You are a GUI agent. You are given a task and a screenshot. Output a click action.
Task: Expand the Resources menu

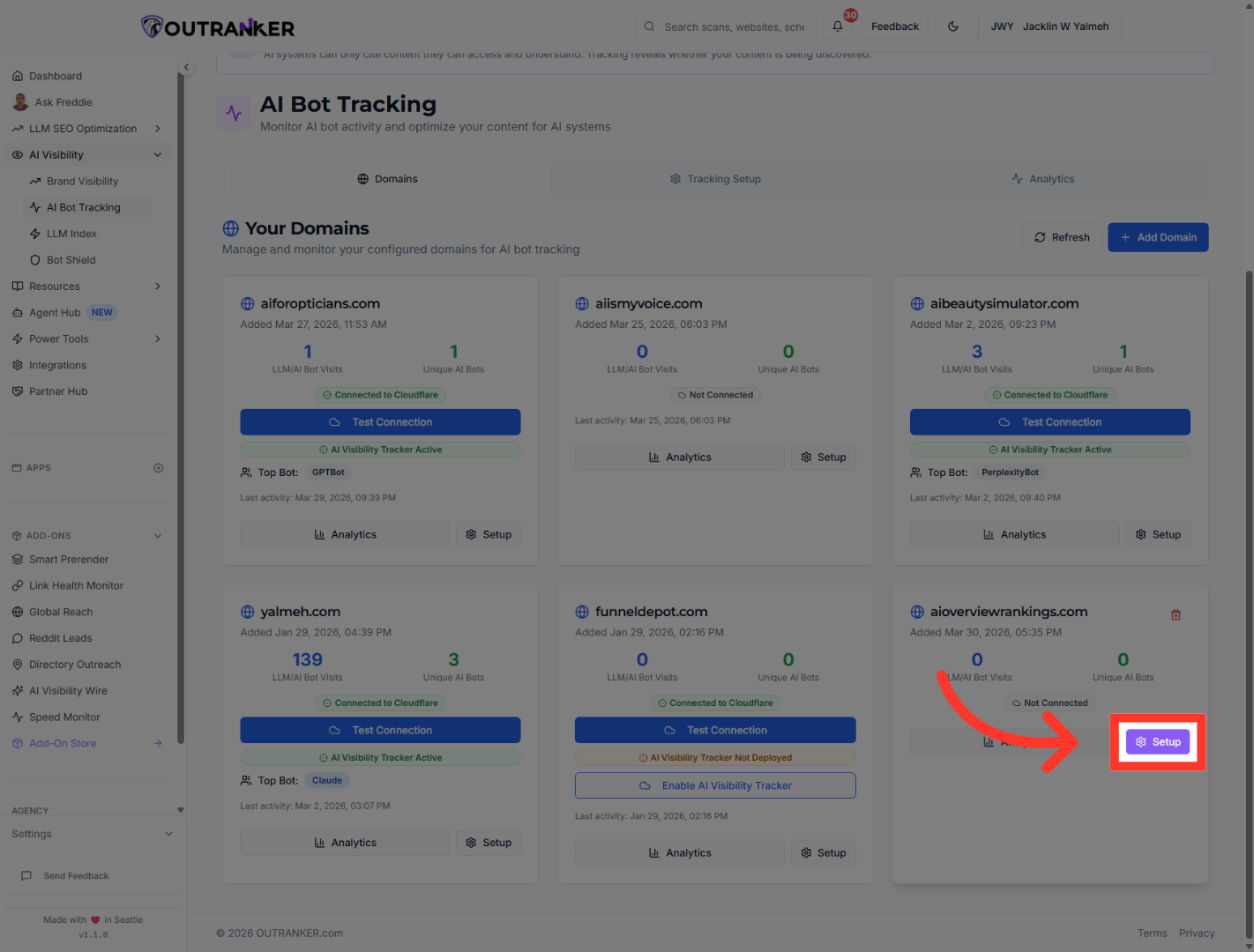point(88,286)
